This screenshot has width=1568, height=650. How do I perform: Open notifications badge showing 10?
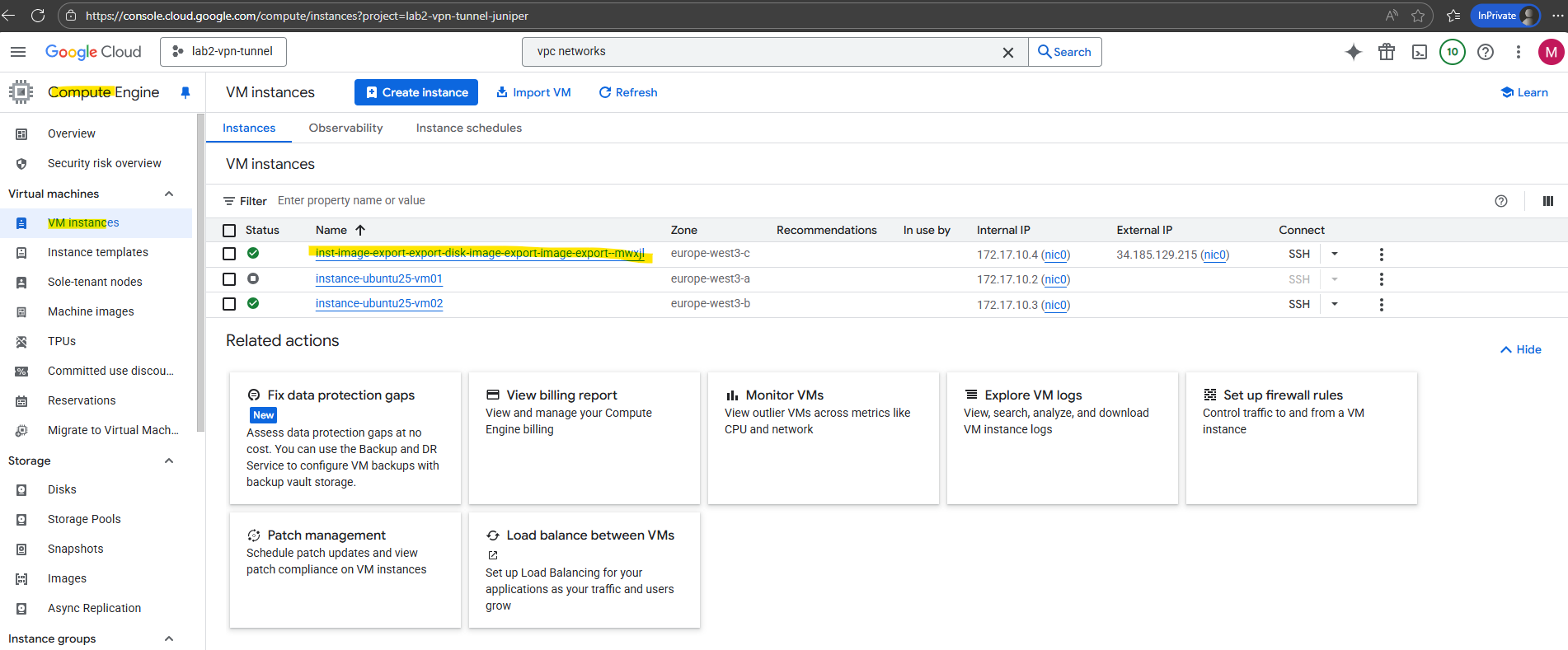point(1453,52)
